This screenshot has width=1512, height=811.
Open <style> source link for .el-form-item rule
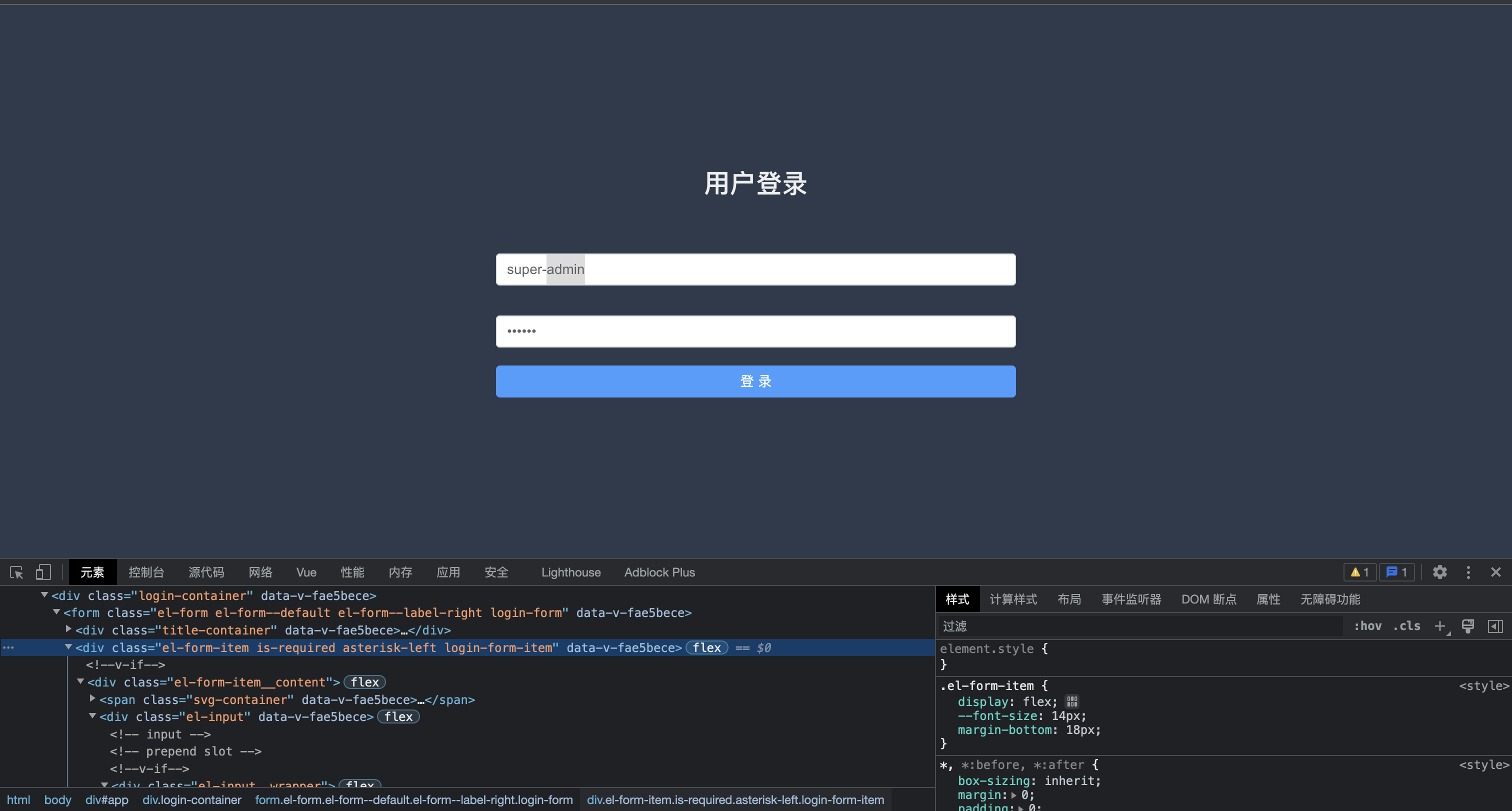pos(1483,685)
